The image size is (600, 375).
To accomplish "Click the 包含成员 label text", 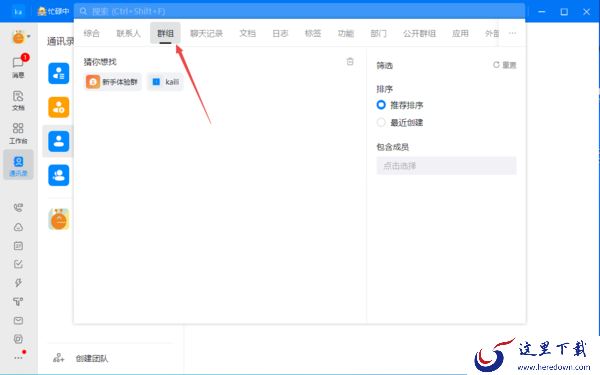I will [x=393, y=147].
